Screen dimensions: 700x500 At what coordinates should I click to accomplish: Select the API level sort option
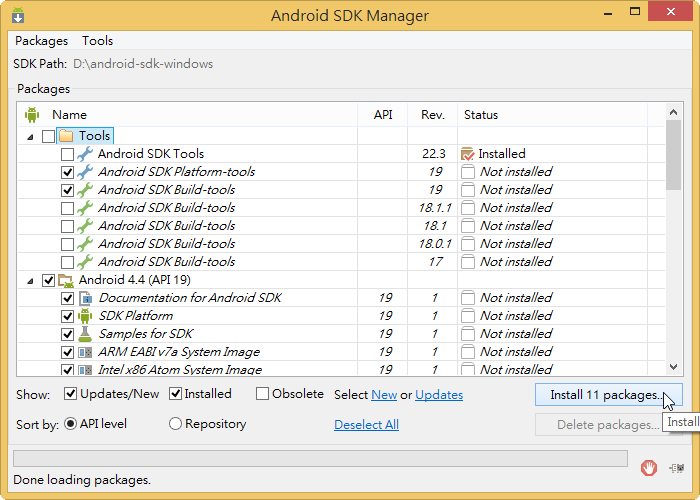71,424
